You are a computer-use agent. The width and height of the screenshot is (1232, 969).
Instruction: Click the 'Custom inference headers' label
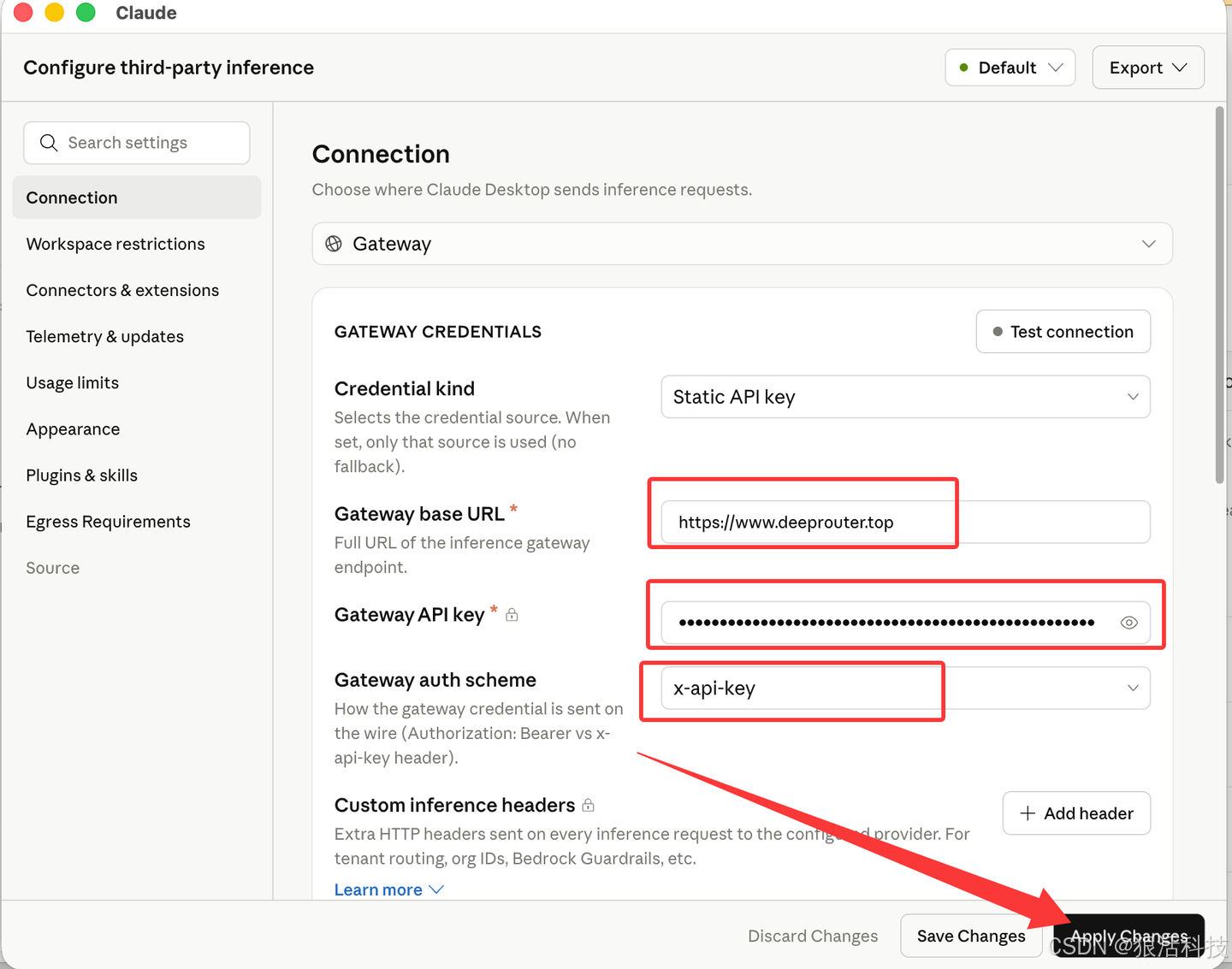454,805
